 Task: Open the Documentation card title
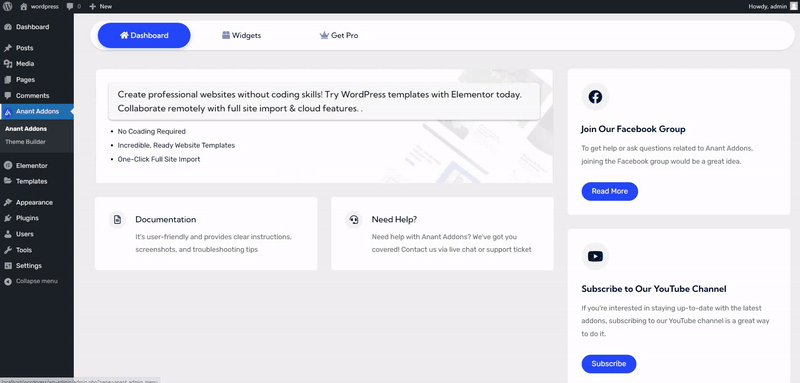[x=165, y=219]
